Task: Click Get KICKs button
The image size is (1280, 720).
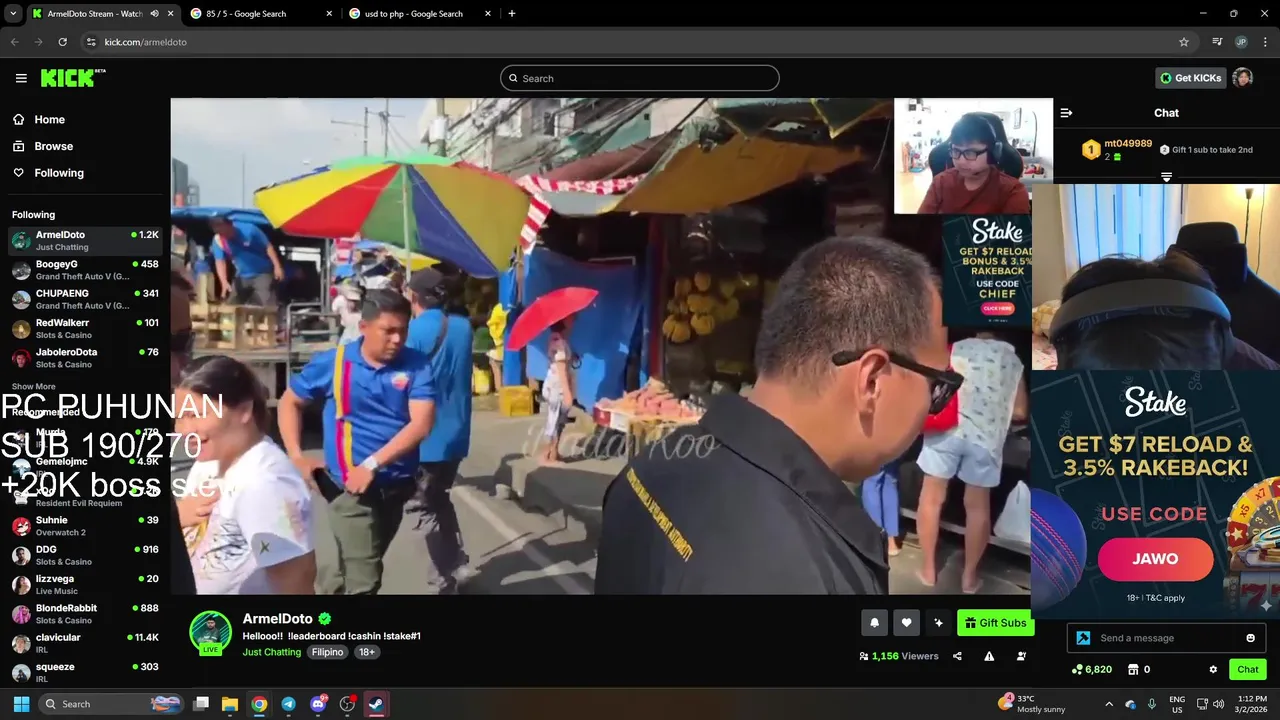Action: (1190, 78)
